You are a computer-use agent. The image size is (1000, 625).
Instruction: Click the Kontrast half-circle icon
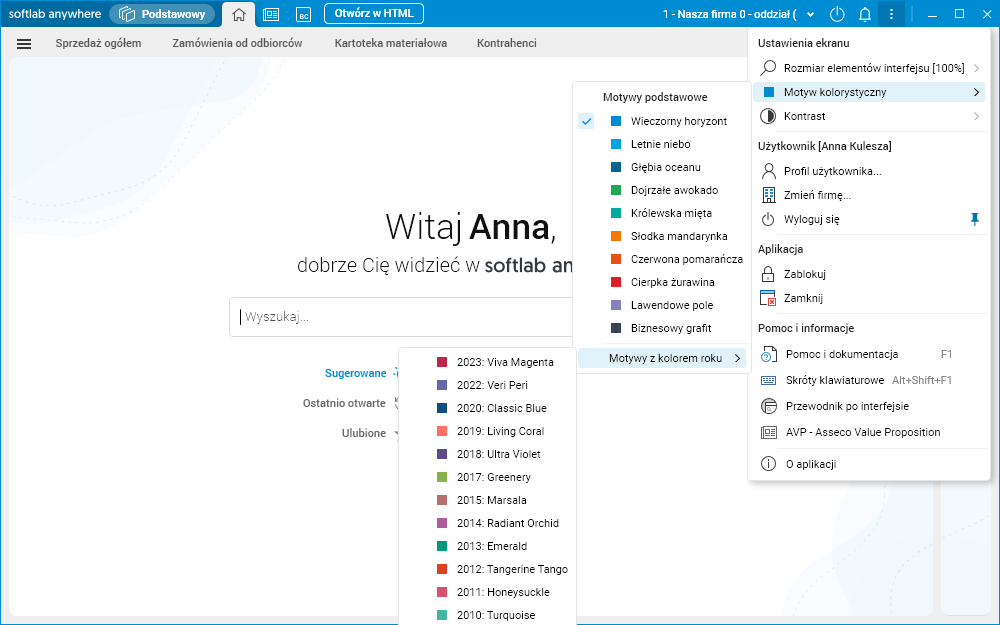(x=768, y=116)
